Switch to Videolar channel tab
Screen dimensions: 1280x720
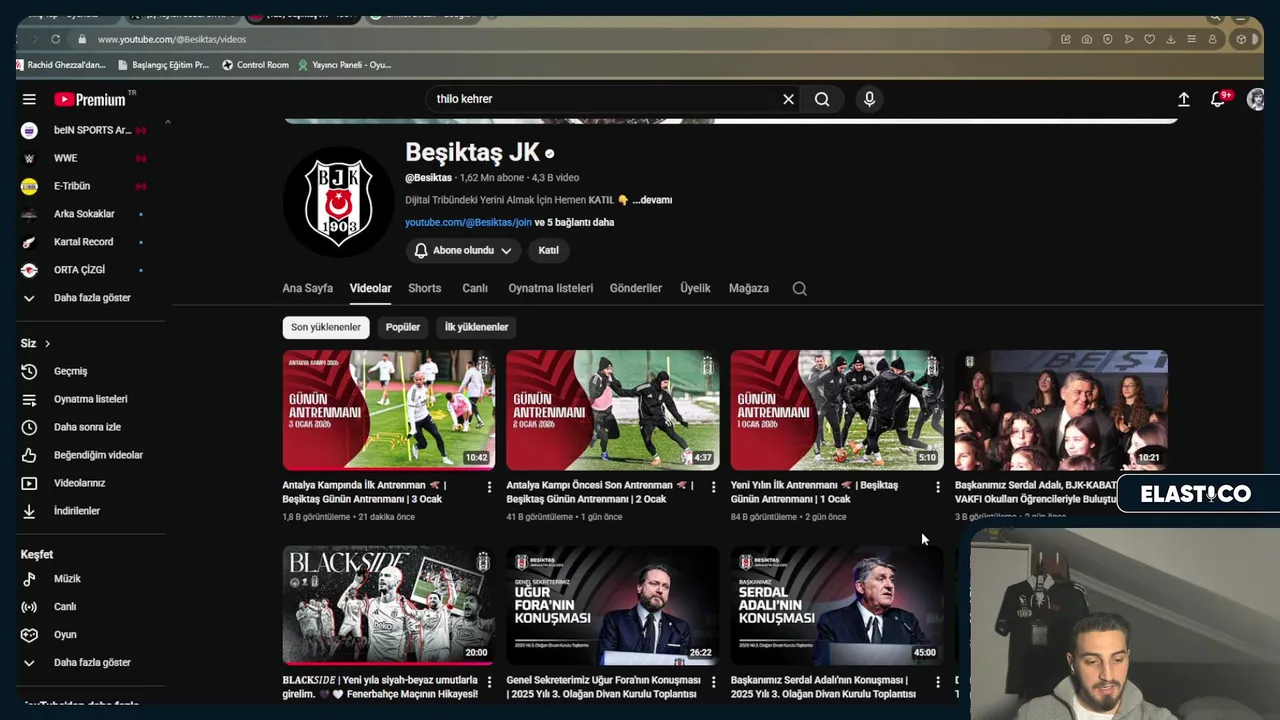370,288
